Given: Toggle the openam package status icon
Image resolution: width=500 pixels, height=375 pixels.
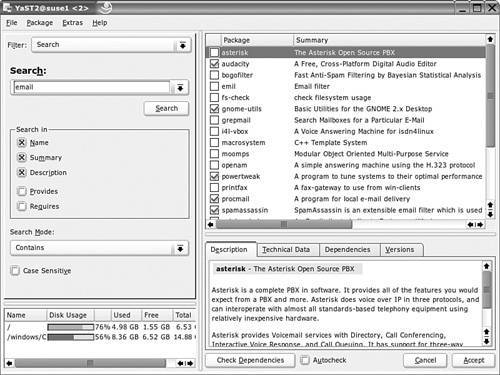Looking at the screenshot, I should [x=214, y=165].
